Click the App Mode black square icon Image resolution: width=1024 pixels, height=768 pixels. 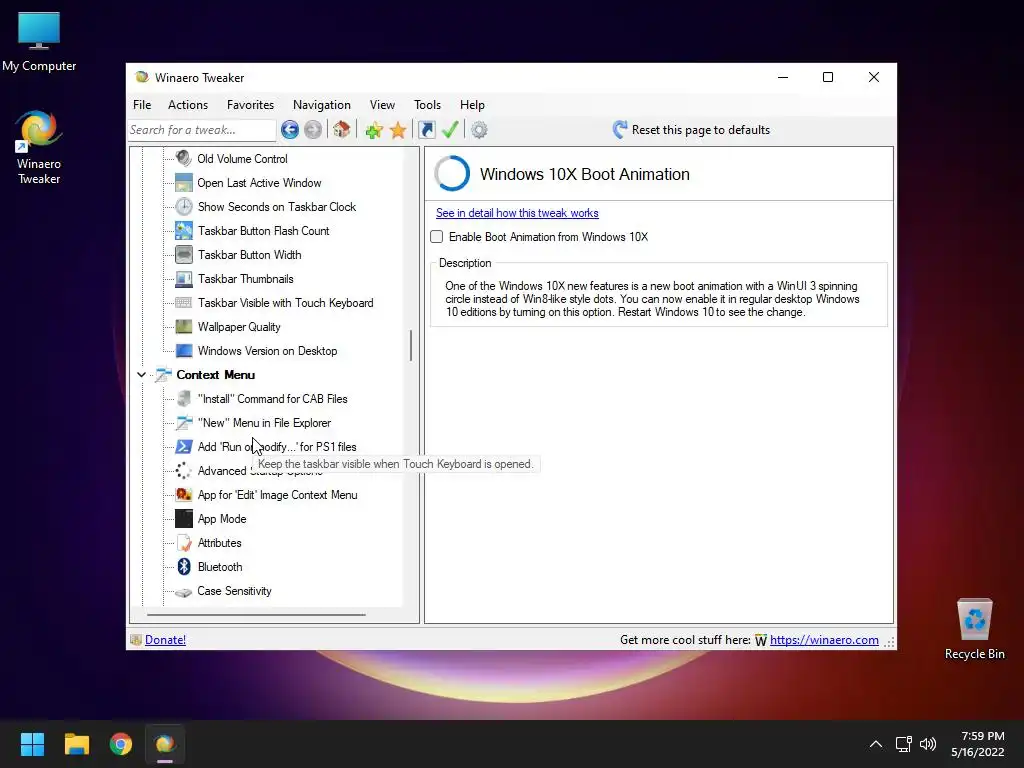pos(184,519)
